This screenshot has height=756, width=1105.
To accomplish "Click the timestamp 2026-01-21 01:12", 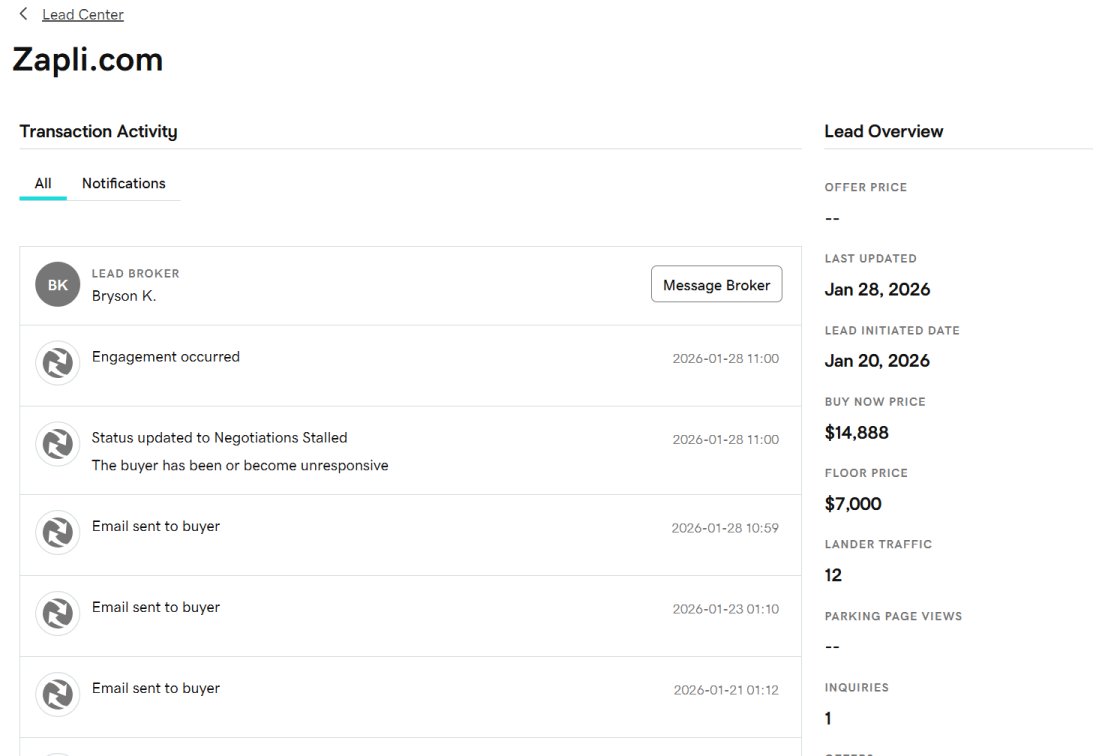I will 726,690.
